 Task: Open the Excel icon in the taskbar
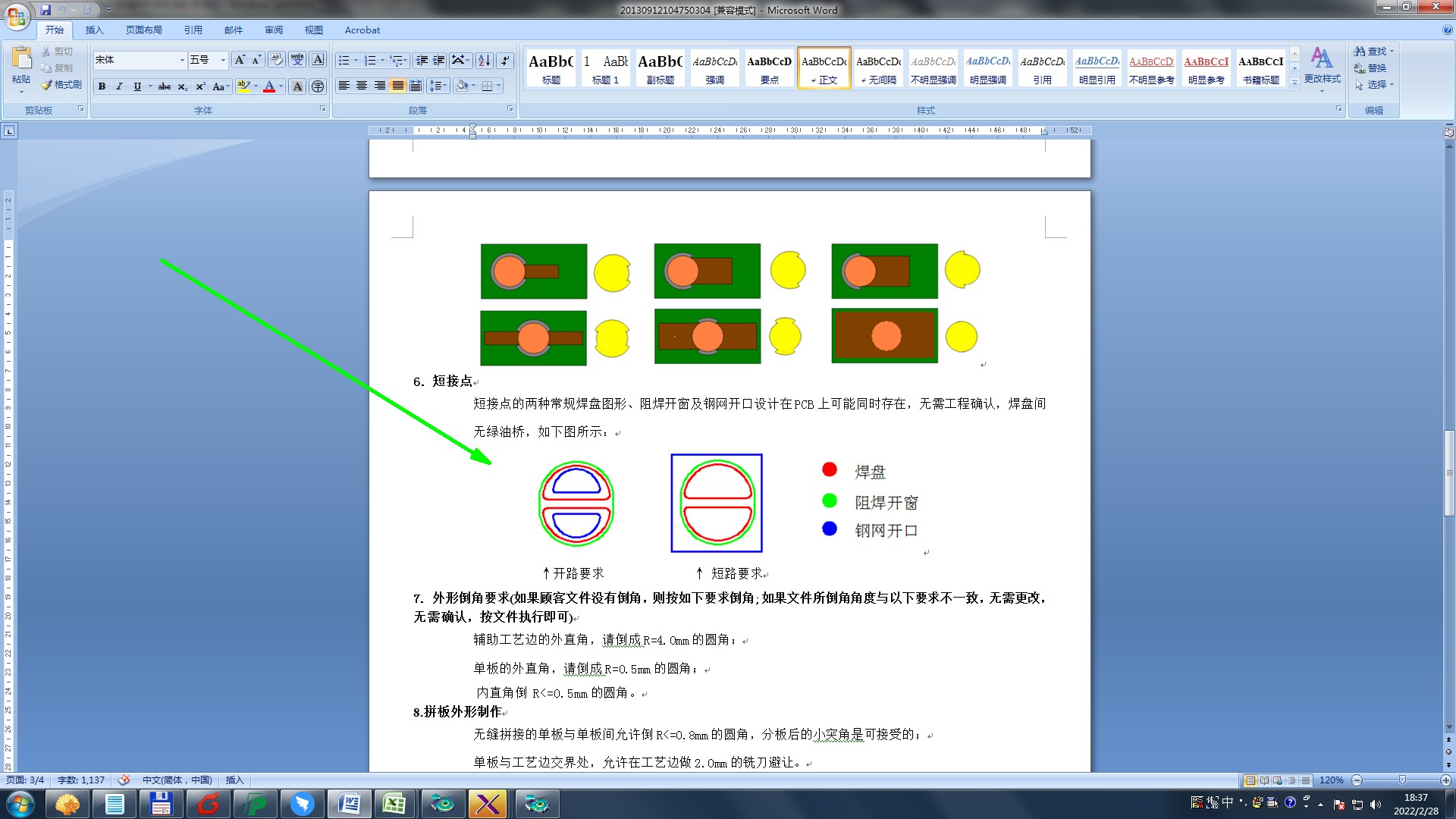(x=394, y=803)
